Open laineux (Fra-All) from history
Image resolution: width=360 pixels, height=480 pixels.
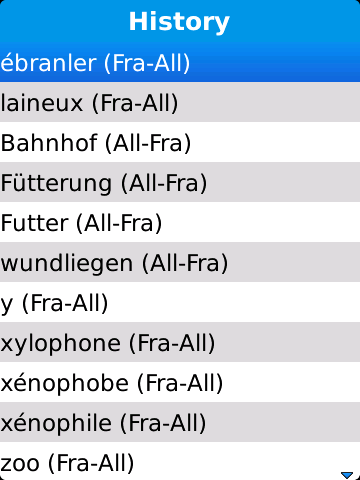(x=180, y=102)
